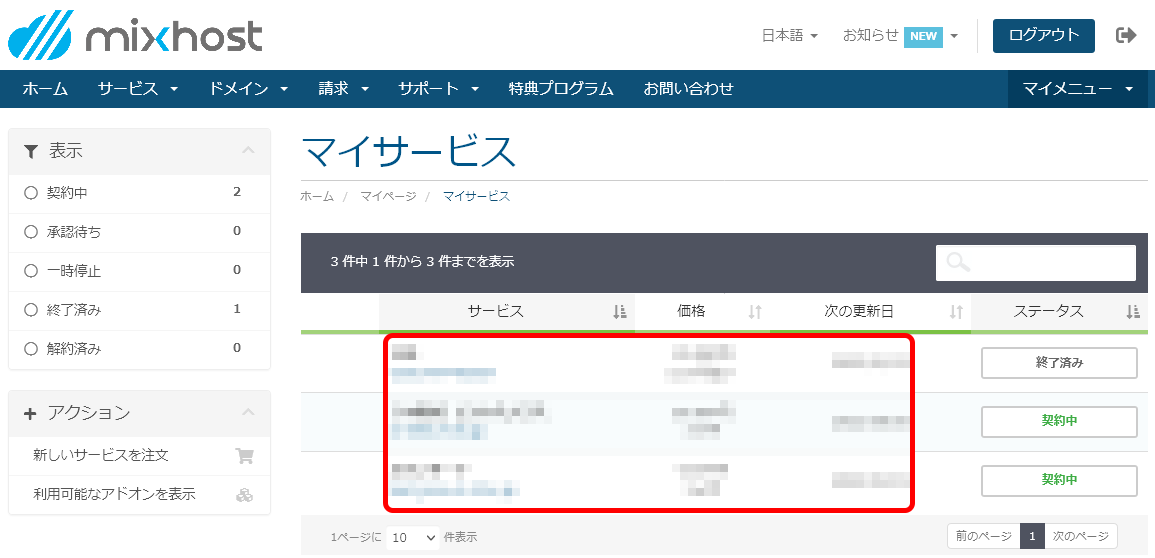Select the 承認待ち filter radio button
Image resolution: width=1155 pixels, height=558 pixels.
(x=30, y=232)
